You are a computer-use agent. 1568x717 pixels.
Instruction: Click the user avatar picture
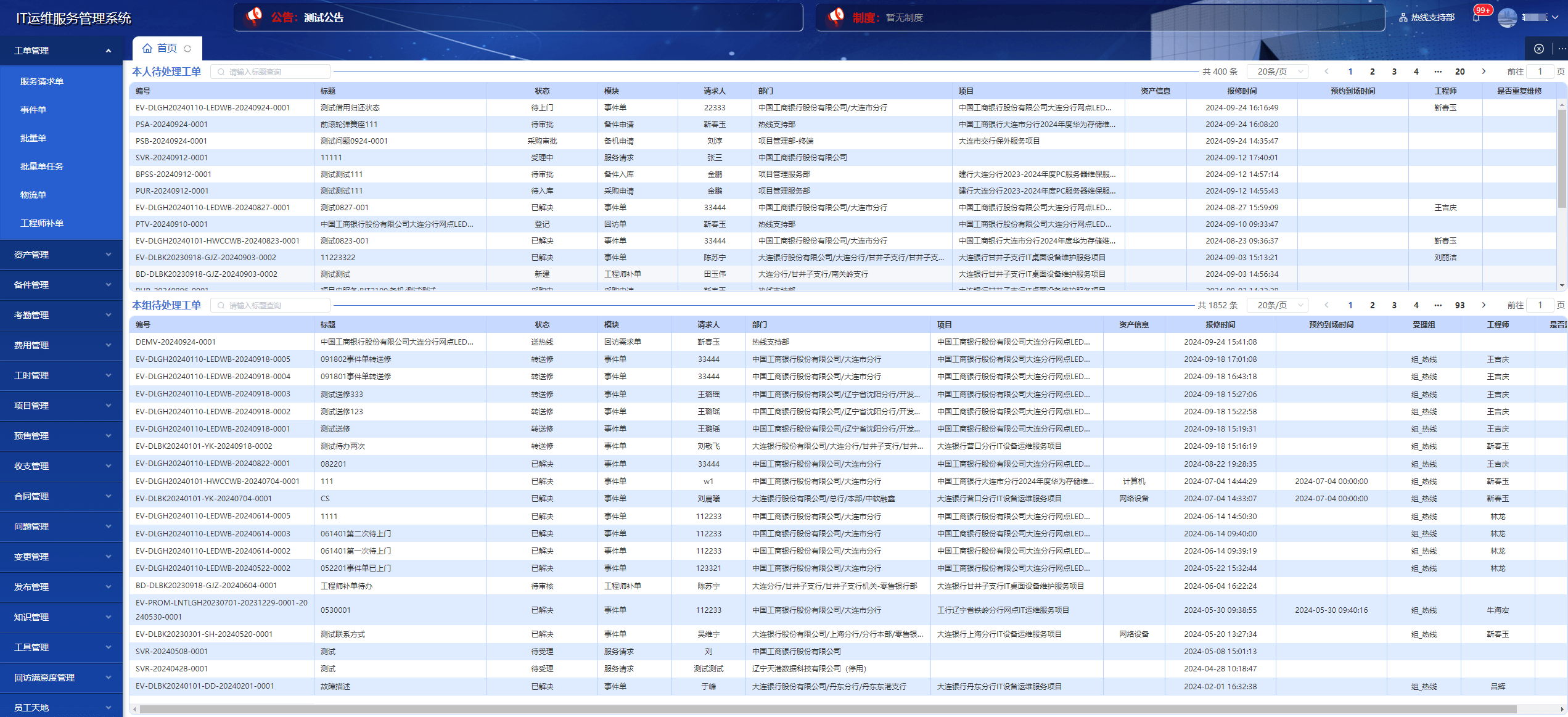pyautogui.click(x=1507, y=17)
